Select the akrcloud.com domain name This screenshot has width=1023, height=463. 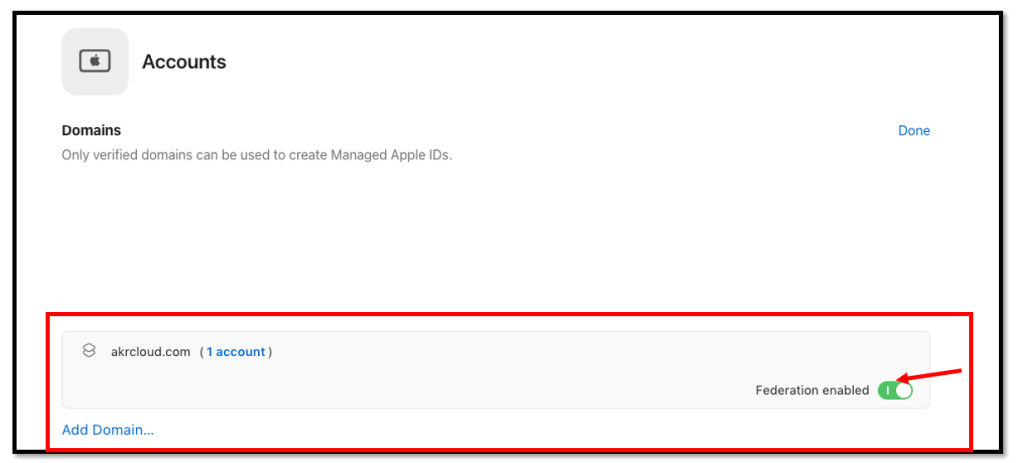tap(149, 352)
